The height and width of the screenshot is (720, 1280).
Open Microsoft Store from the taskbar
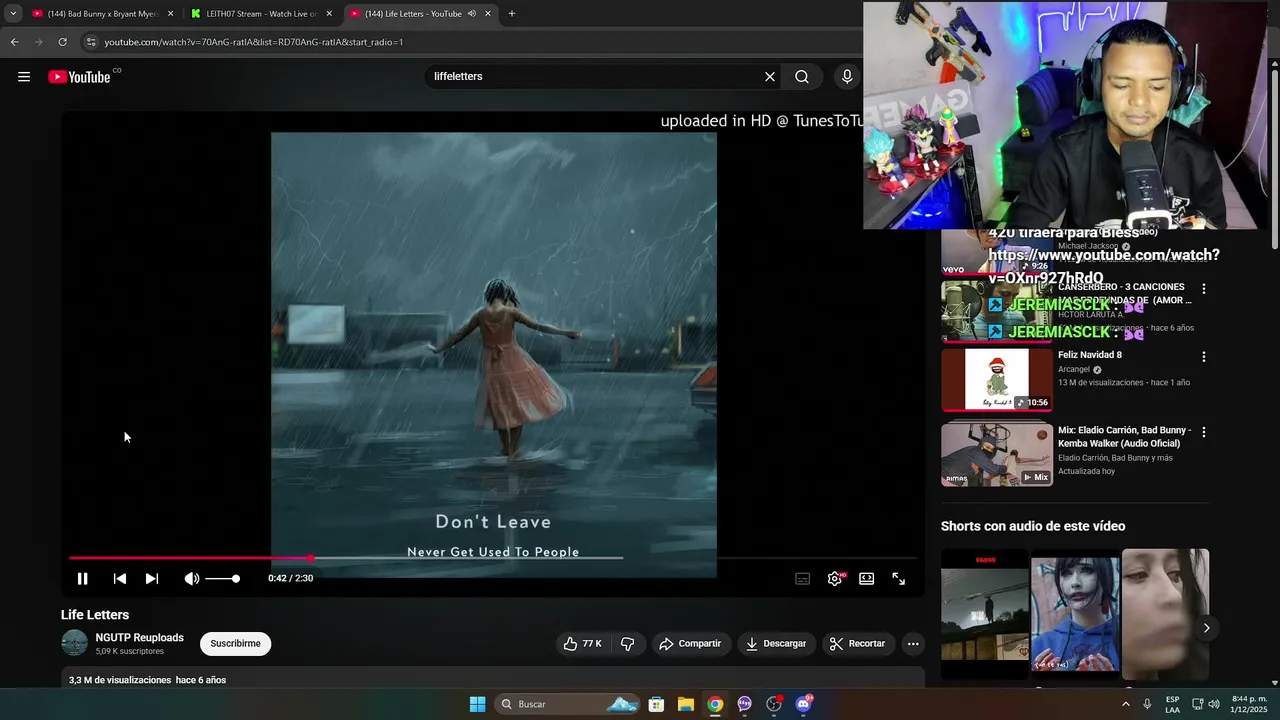656,704
